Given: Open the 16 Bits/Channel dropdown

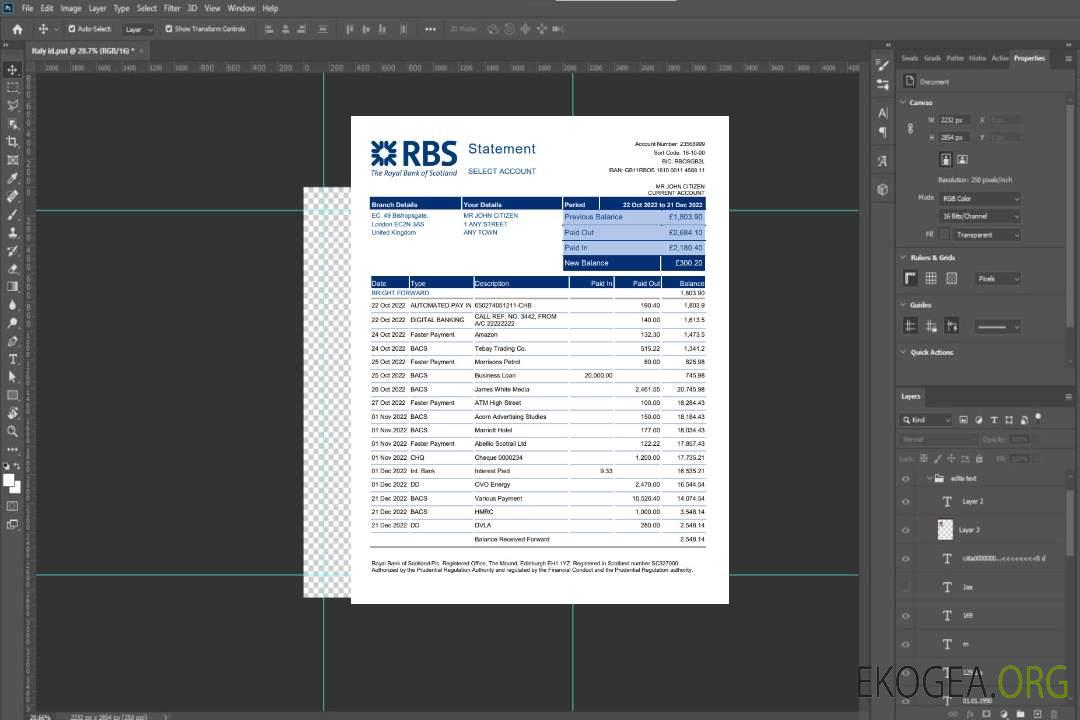Looking at the screenshot, I should [x=980, y=216].
